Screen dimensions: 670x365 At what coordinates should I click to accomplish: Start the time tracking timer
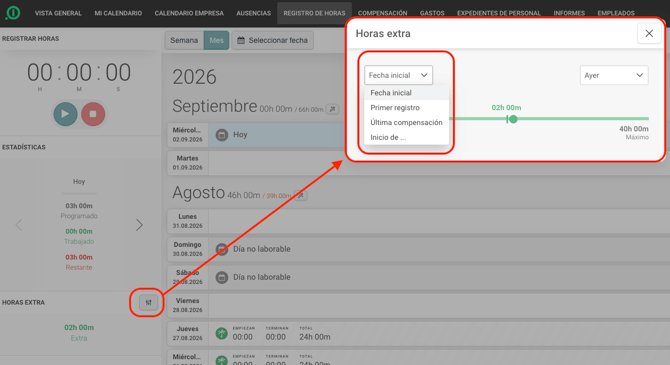pos(65,114)
